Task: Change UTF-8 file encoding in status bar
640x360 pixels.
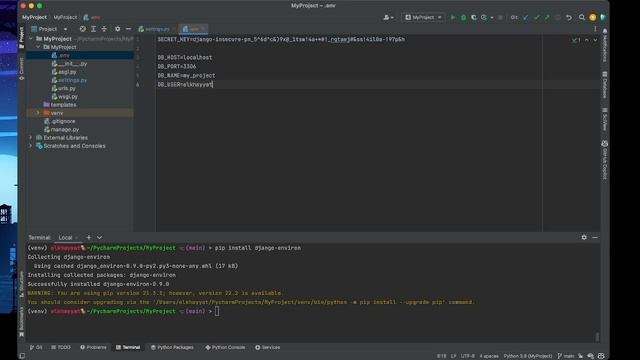Action: coord(468,356)
